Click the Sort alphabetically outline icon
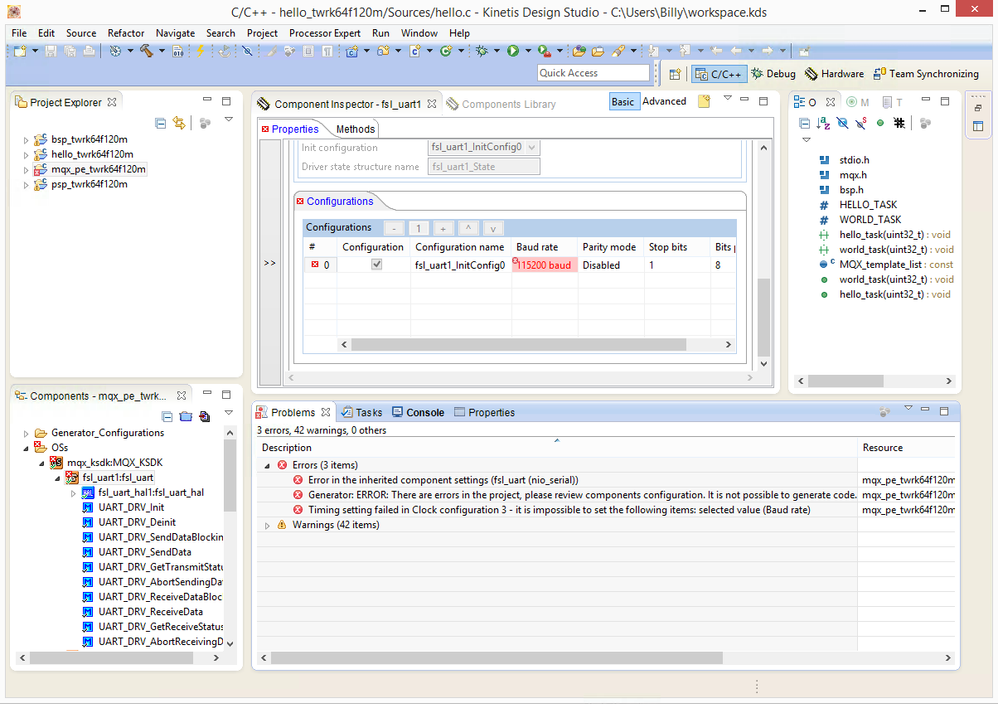998x704 pixels. coord(823,123)
